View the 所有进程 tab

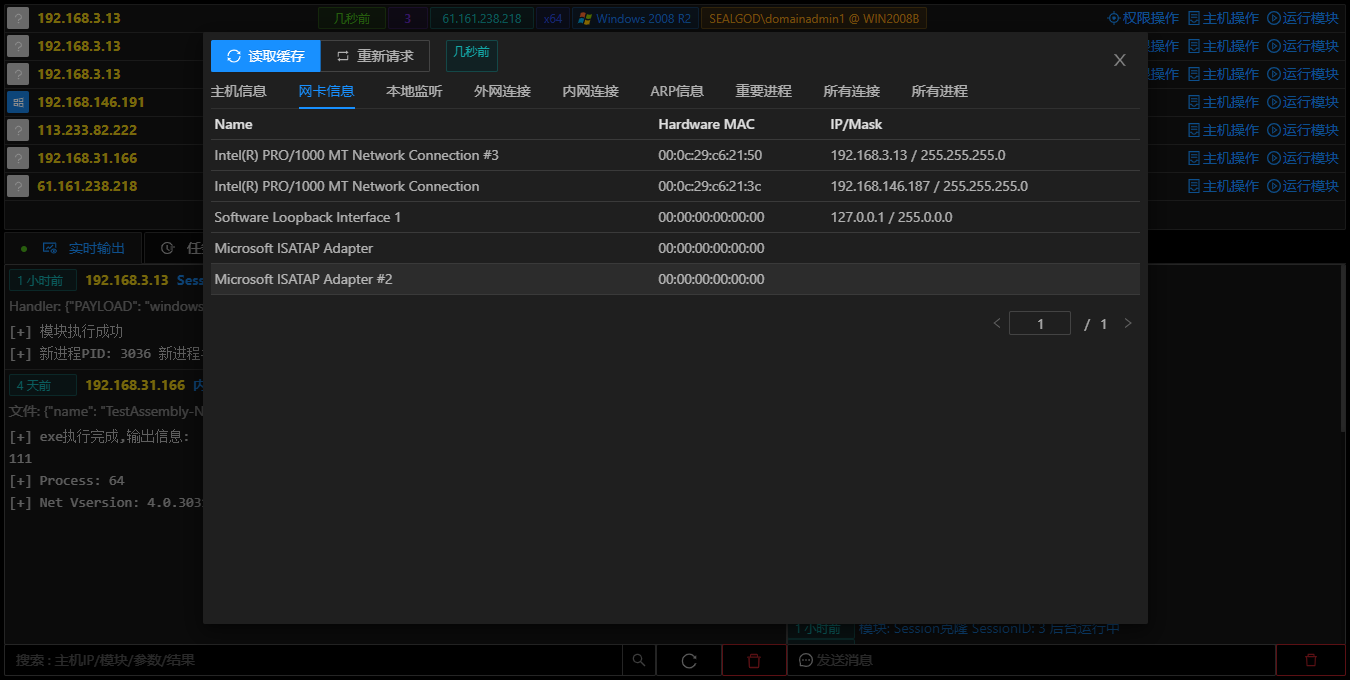(940, 91)
